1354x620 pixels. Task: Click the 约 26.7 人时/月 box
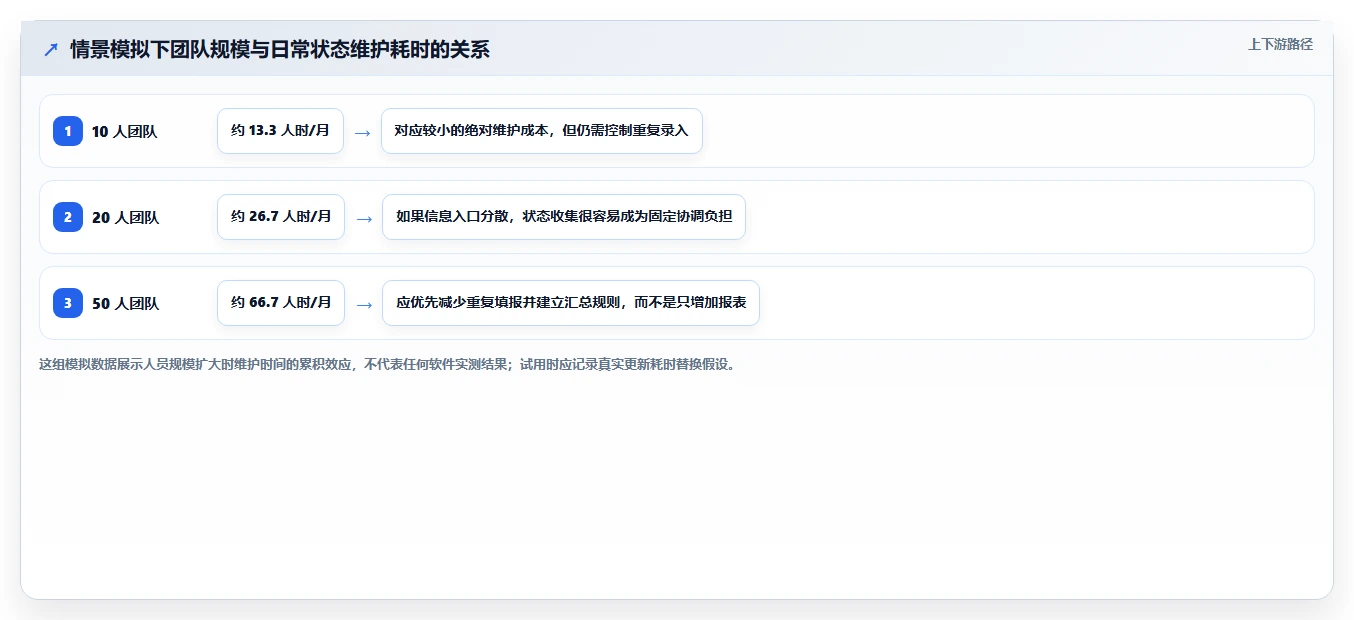pyautogui.click(x=281, y=217)
